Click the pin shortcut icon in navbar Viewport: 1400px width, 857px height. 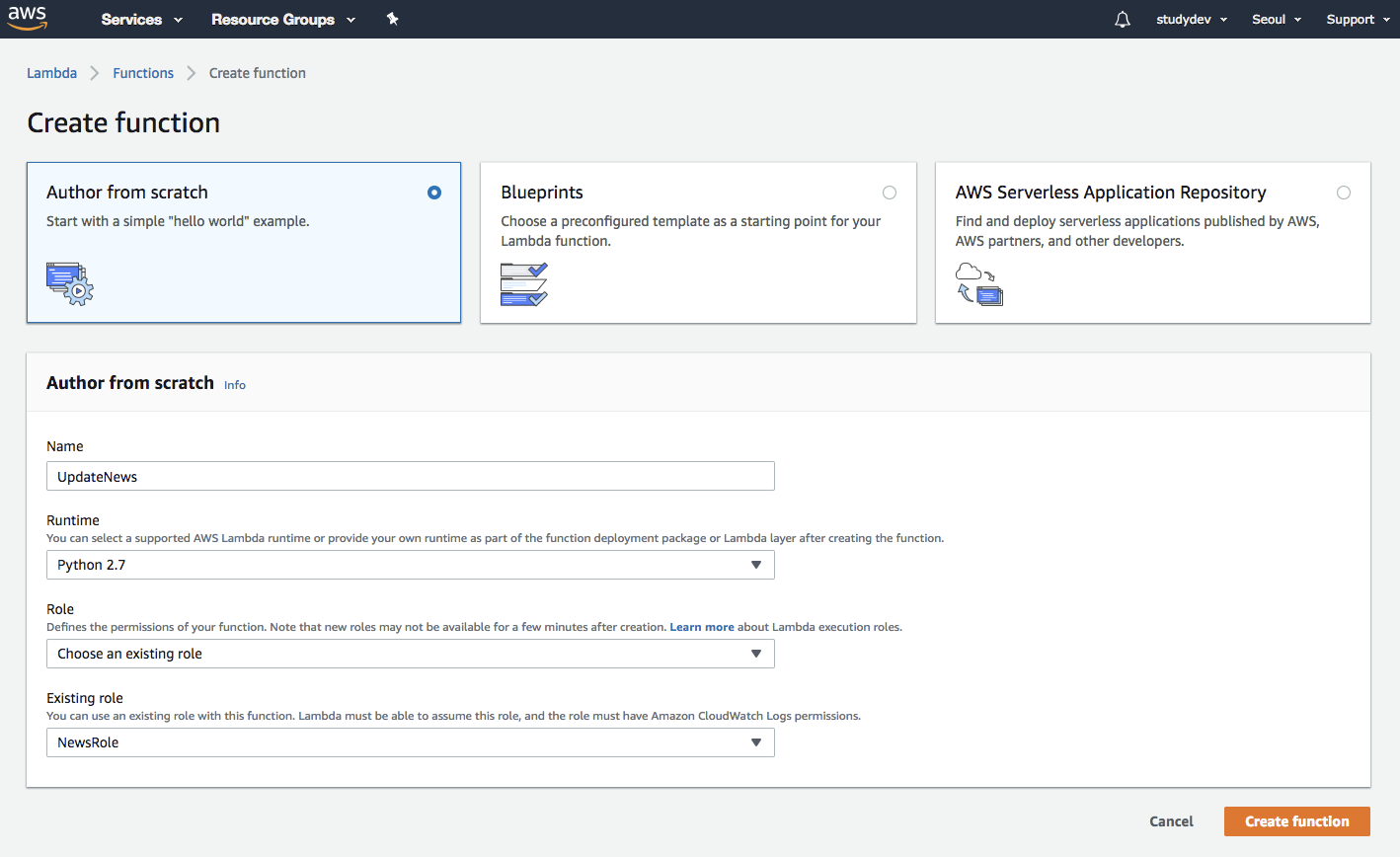(x=392, y=19)
